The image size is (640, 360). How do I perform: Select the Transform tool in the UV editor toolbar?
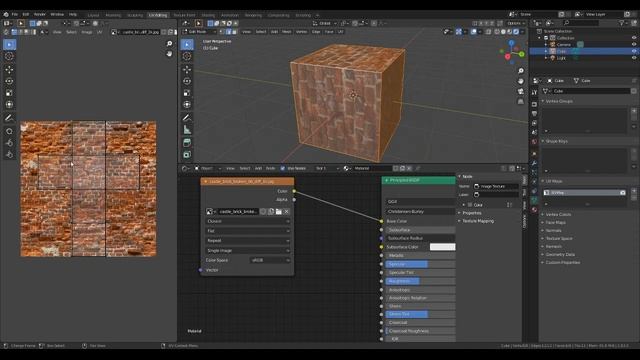pyautogui.click(x=9, y=105)
